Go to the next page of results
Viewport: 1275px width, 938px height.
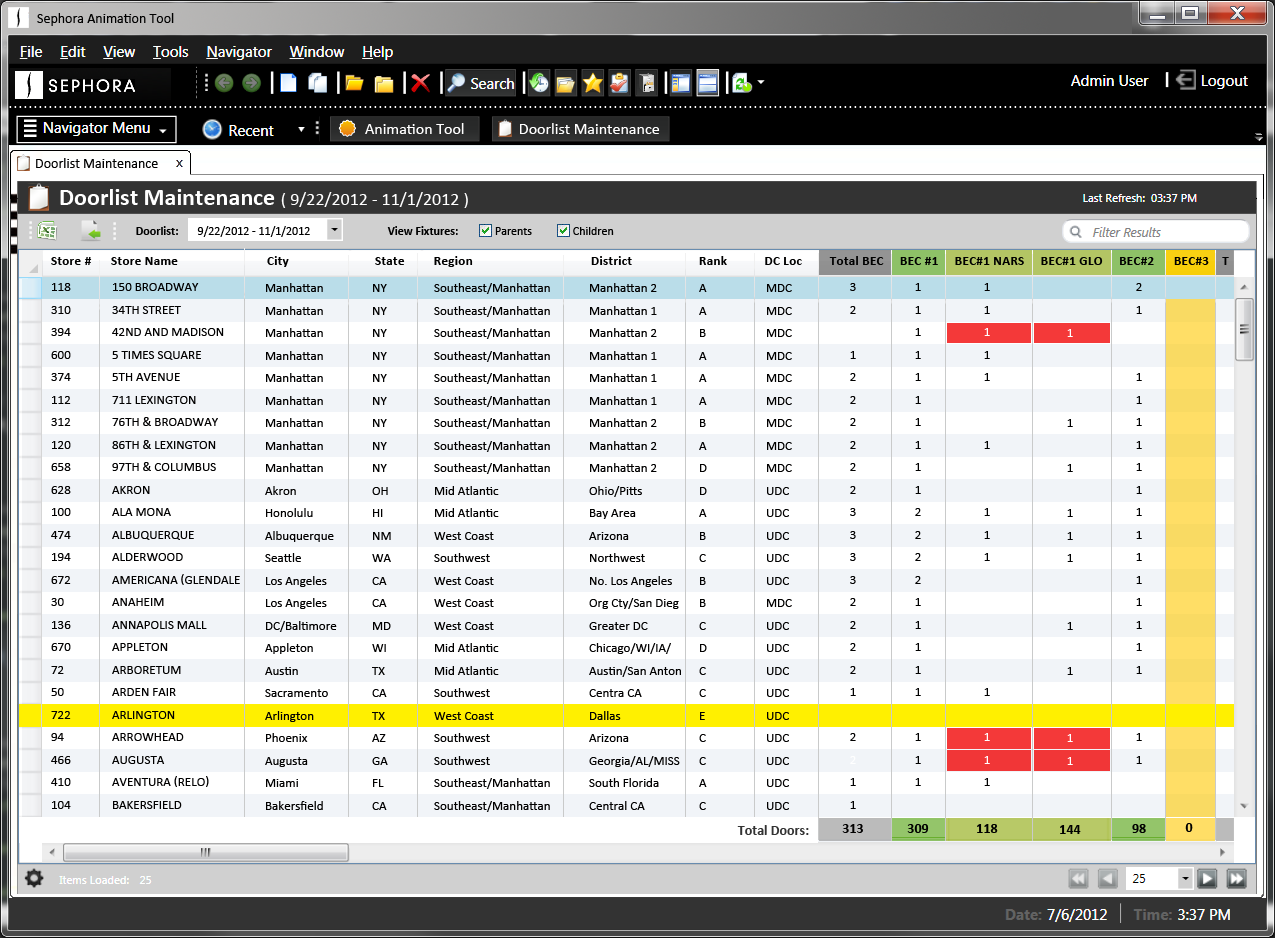[x=1207, y=878]
